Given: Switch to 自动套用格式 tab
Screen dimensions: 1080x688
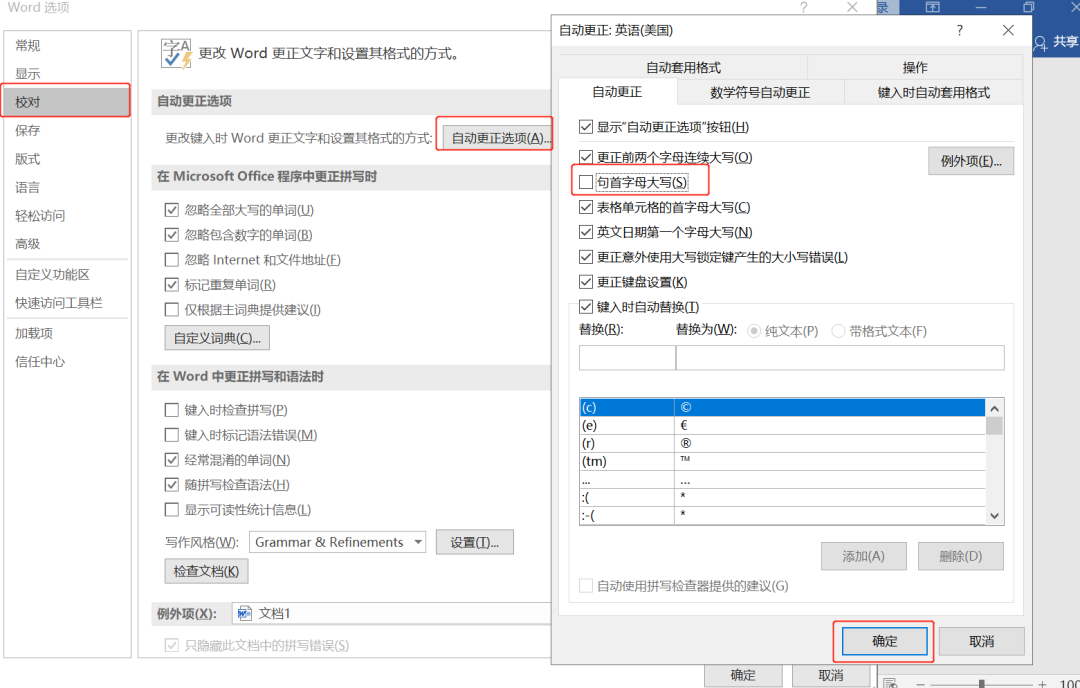Looking at the screenshot, I should click(683, 67).
